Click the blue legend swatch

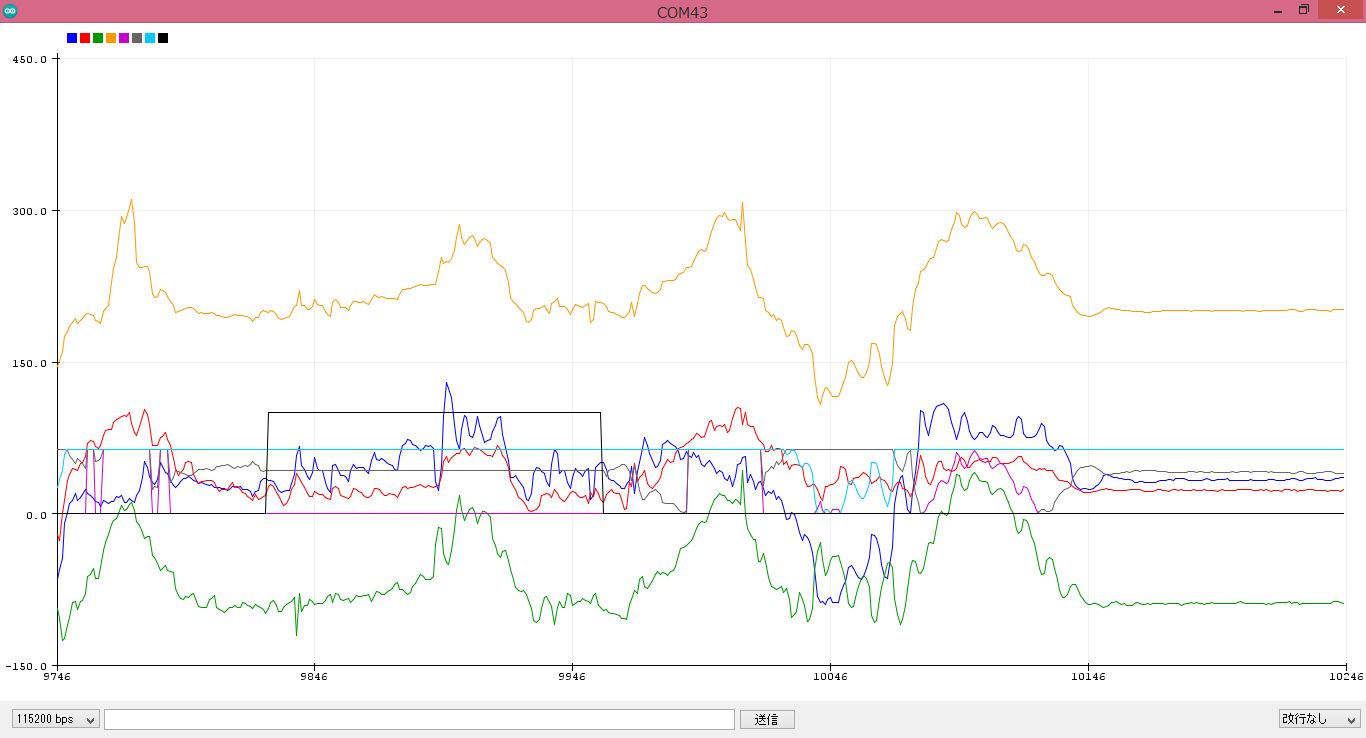point(72,38)
